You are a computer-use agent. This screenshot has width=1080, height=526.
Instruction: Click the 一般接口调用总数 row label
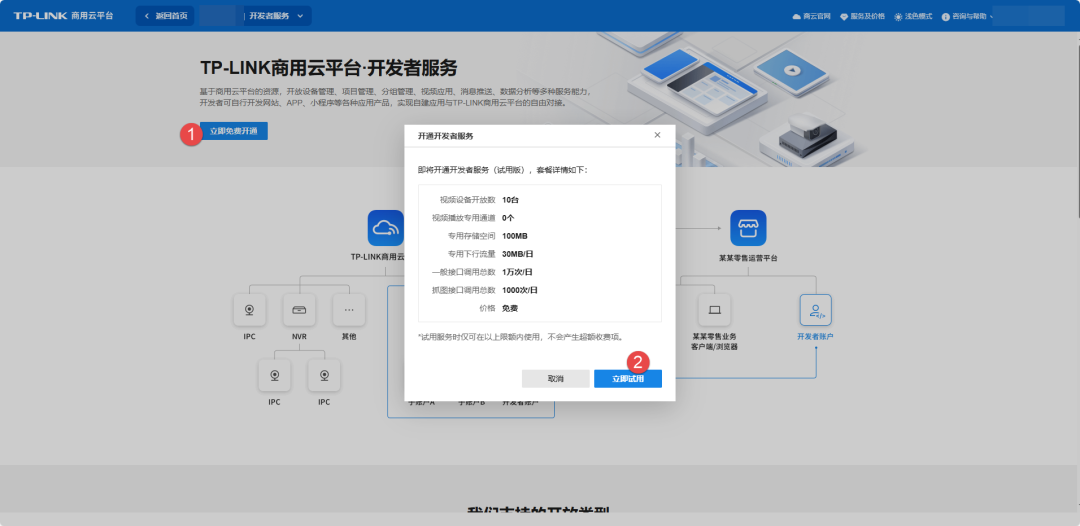coord(464,272)
